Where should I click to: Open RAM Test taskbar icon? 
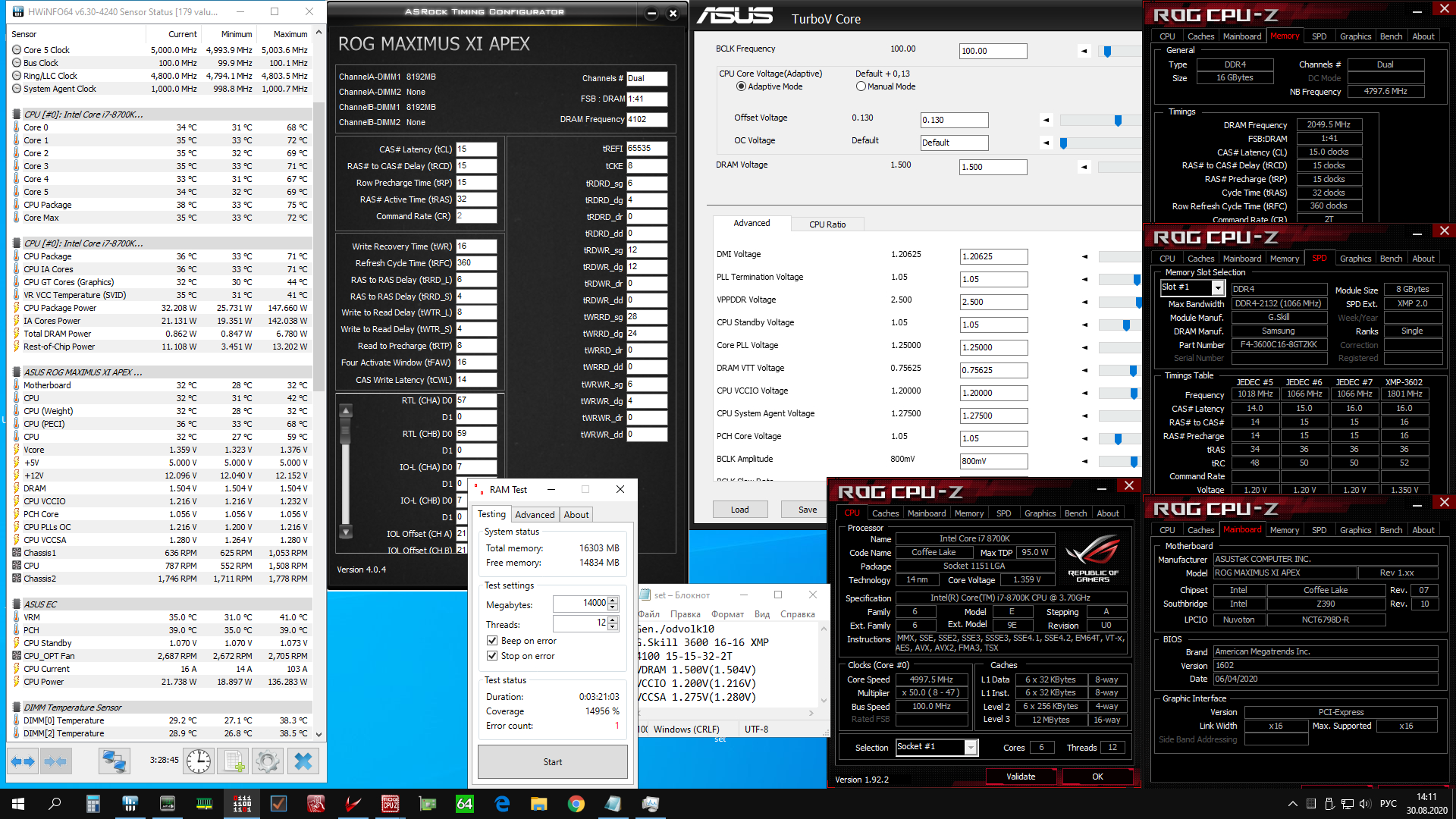coord(242,804)
